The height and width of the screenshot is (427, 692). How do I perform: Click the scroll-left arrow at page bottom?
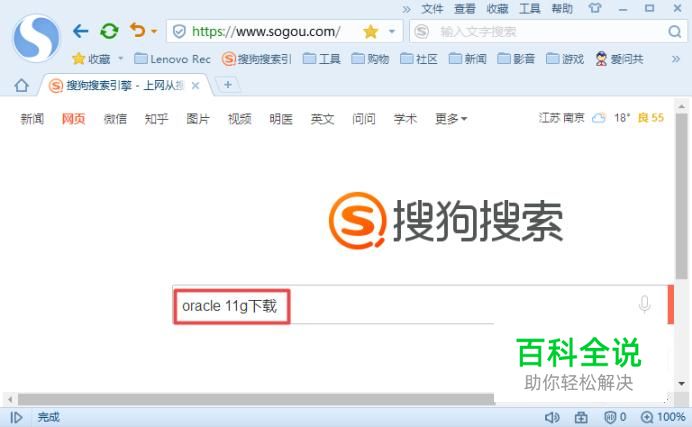pyautogui.click(x=10, y=400)
